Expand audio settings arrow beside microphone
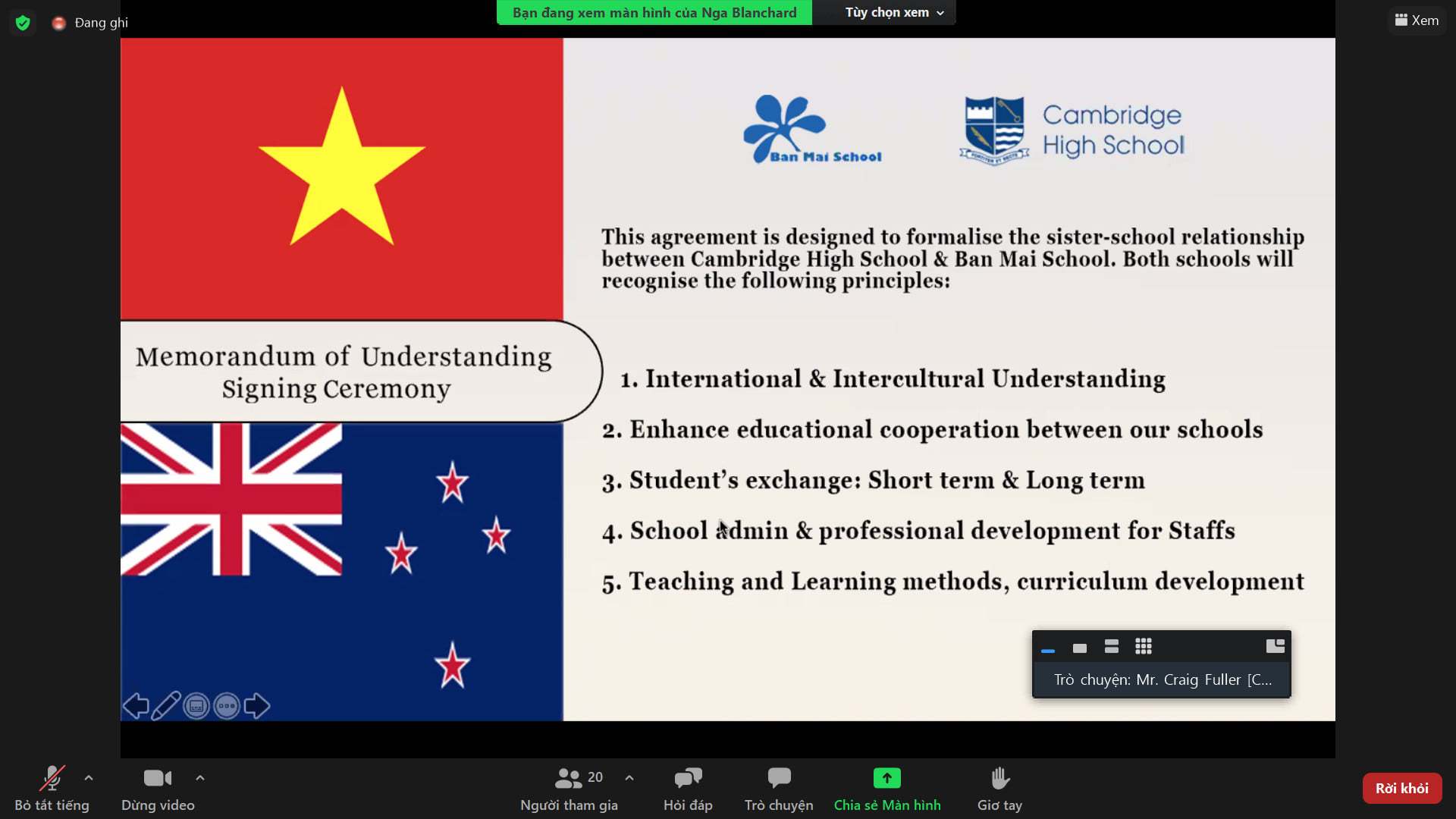 pos(89,778)
